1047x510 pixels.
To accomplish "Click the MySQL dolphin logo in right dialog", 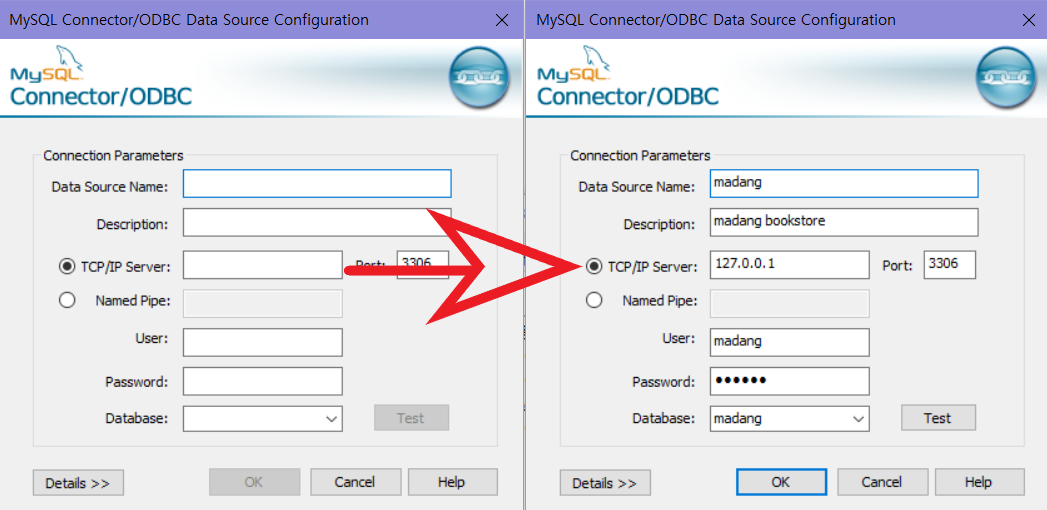I will pyautogui.click(x=574, y=63).
